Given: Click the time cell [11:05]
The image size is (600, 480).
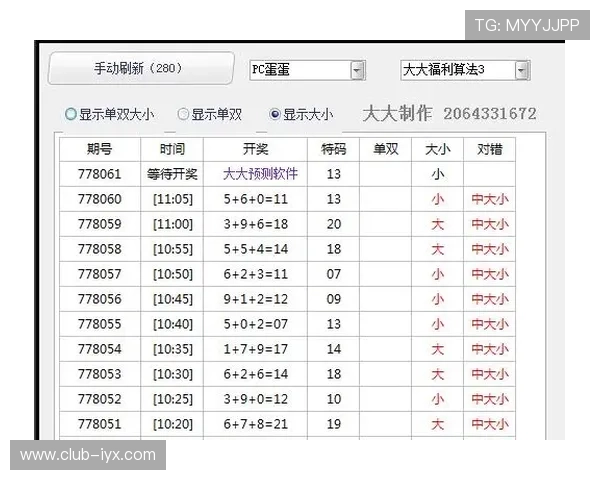Looking at the screenshot, I should (x=173, y=199).
